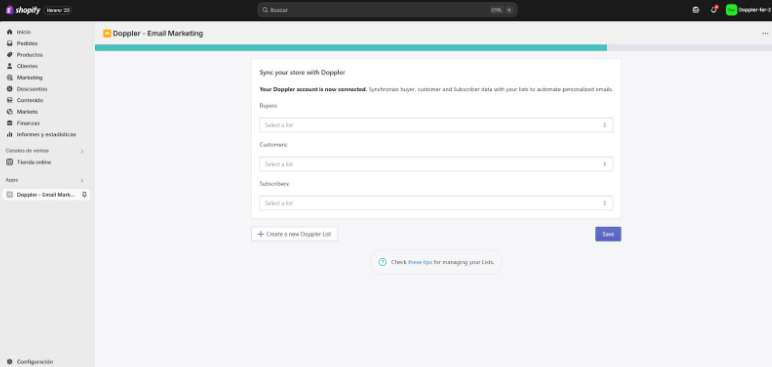
Task: Click the Pedidos inbox icon
Action: coord(9,43)
